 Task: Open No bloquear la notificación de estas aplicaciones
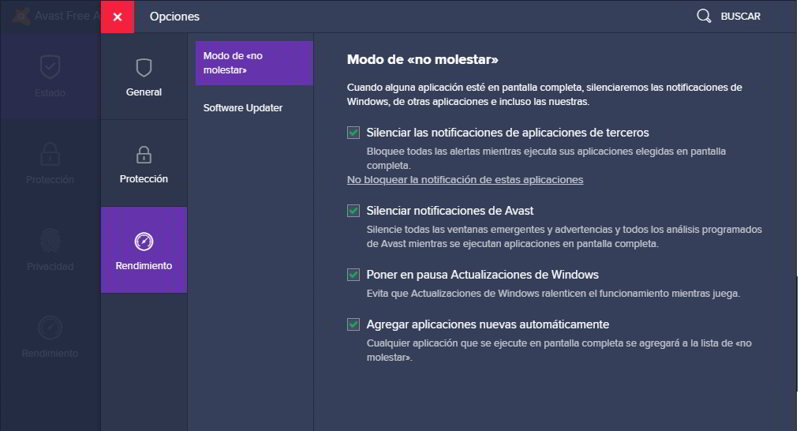point(465,180)
